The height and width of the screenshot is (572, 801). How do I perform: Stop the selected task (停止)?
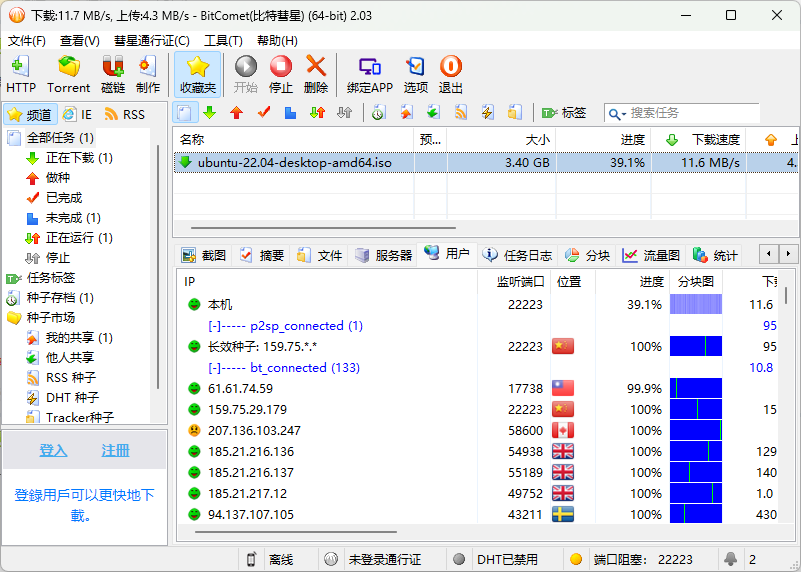point(280,75)
